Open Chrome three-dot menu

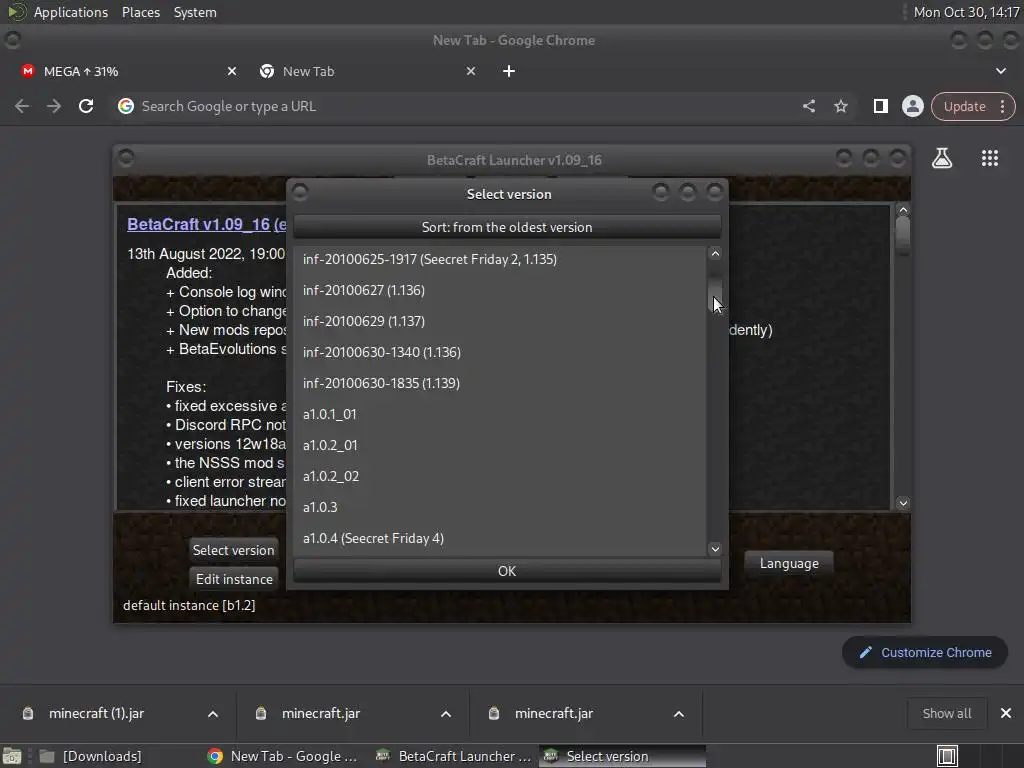[x=1002, y=106]
